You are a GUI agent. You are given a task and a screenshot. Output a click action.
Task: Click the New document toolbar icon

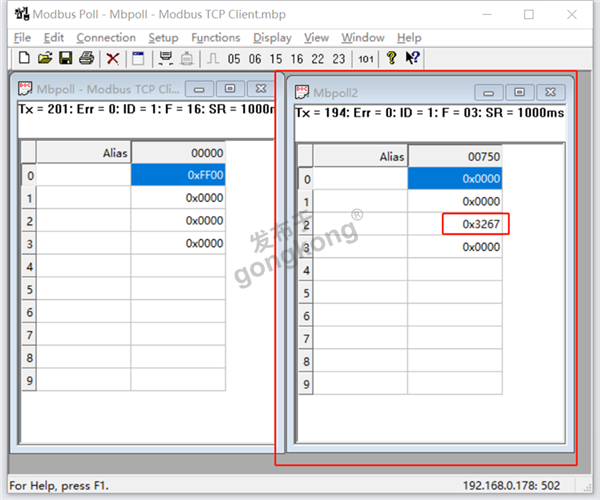[x=24, y=58]
